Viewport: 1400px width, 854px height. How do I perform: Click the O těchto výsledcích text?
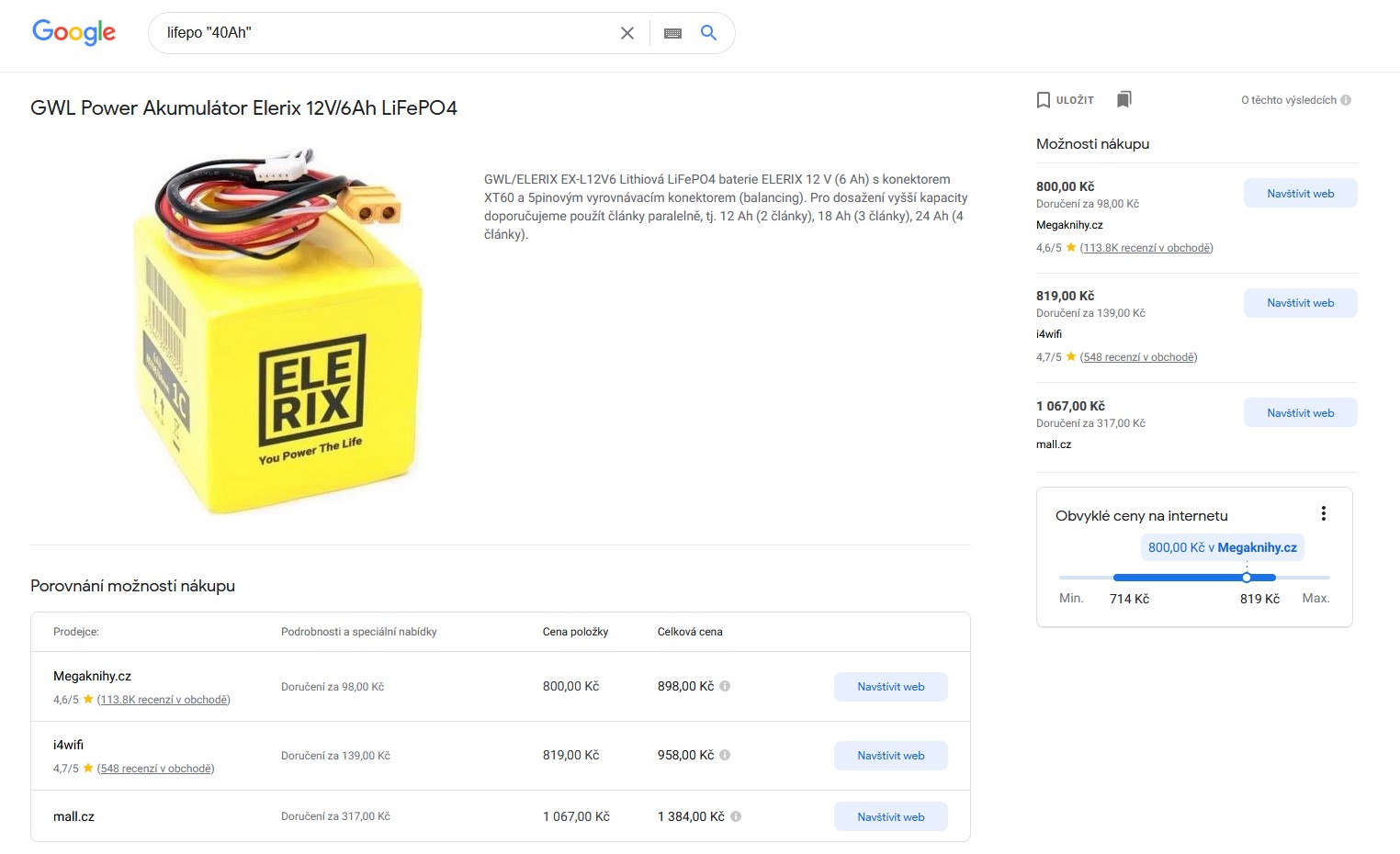point(1289,100)
